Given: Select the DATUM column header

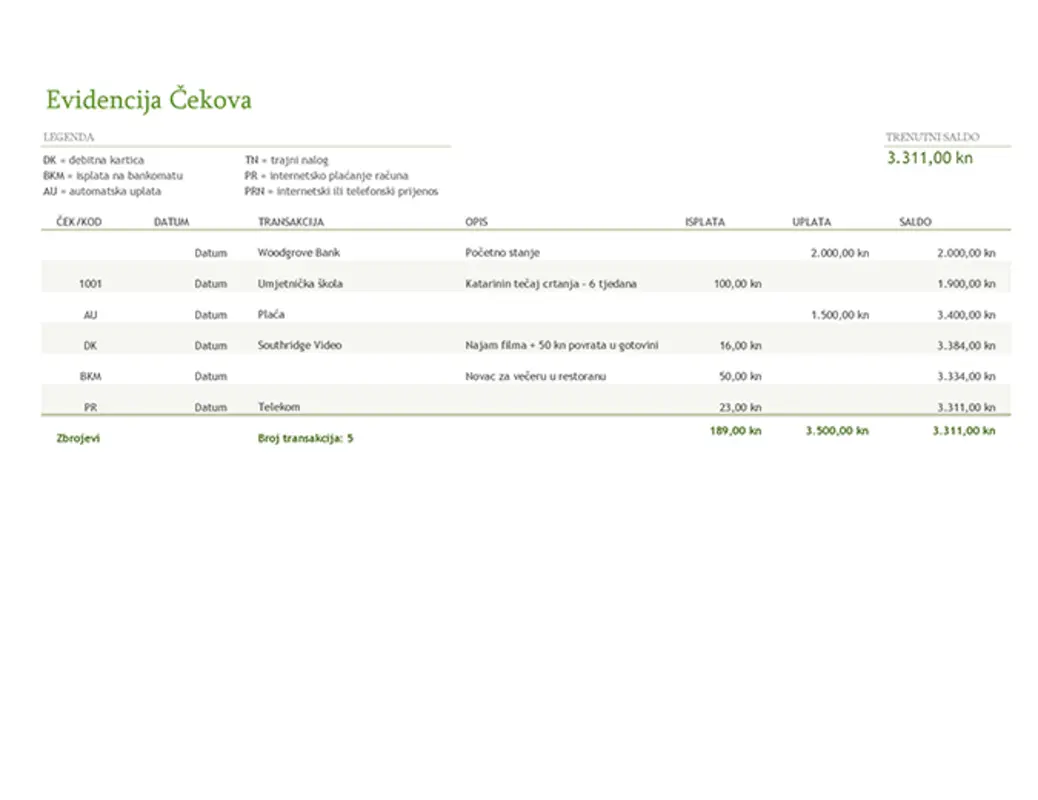Looking at the screenshot, I should pos(171,222).
